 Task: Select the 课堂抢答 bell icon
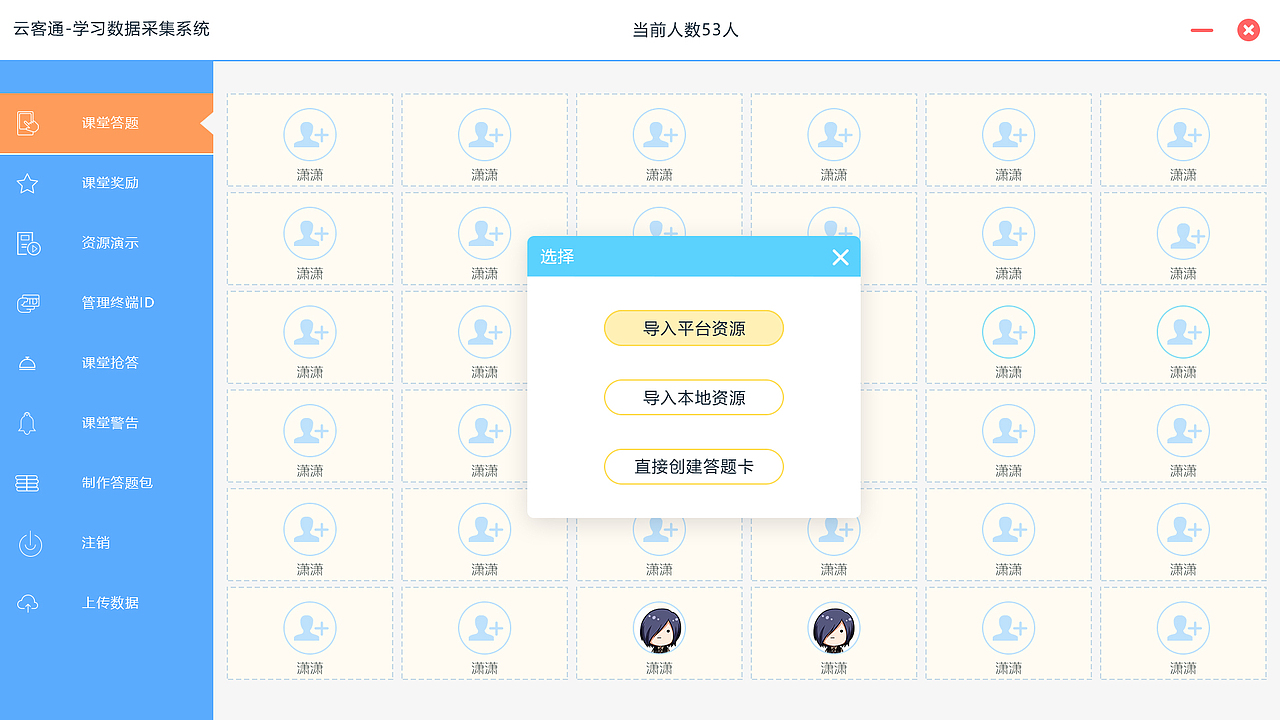click(x=27, y=363)
